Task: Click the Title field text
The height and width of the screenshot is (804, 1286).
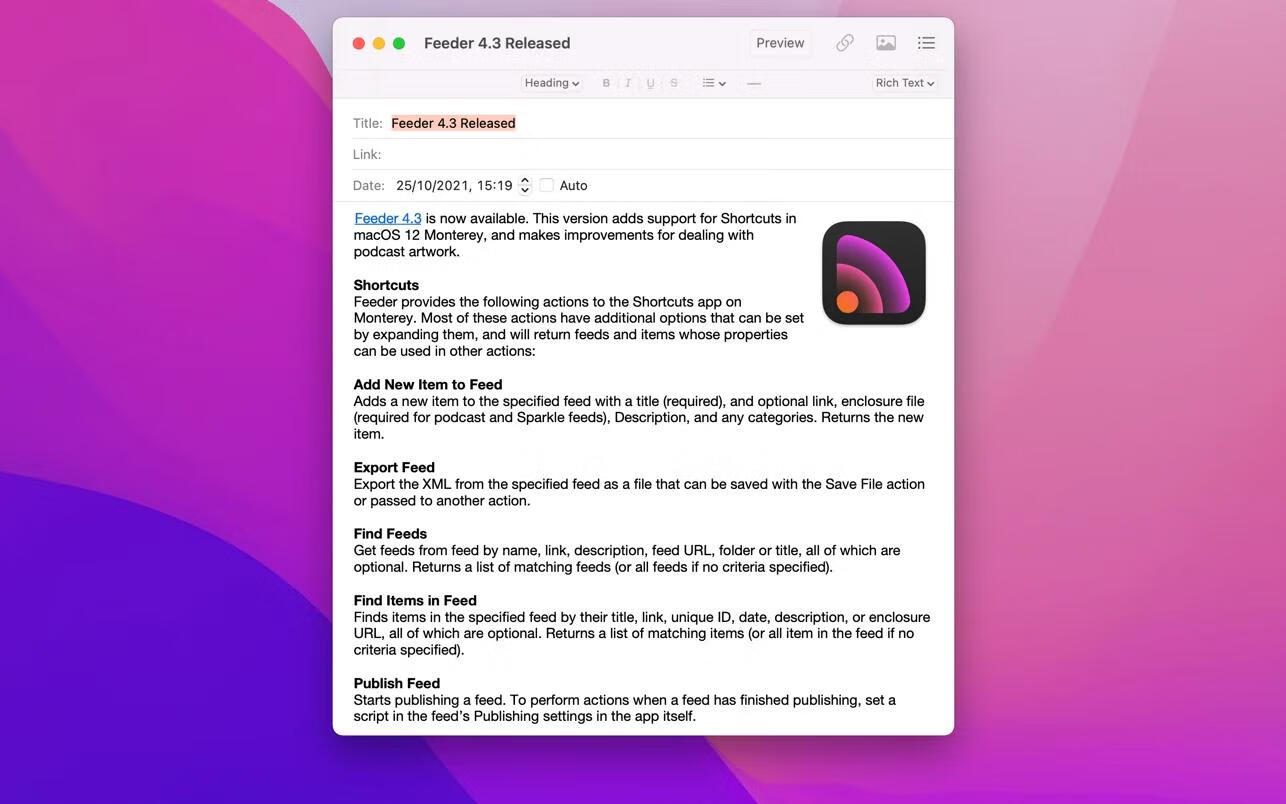Action: point(453,123)
